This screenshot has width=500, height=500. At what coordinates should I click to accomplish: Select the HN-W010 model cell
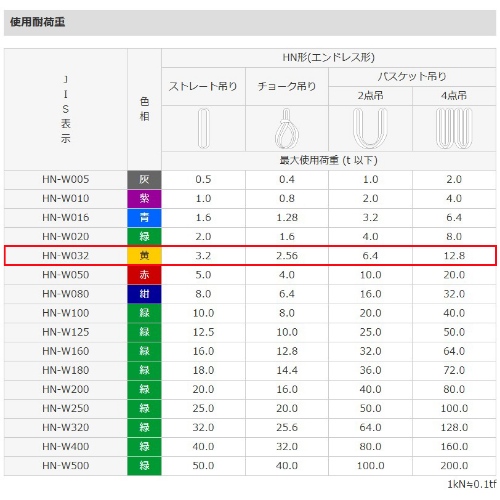point(66,199)
